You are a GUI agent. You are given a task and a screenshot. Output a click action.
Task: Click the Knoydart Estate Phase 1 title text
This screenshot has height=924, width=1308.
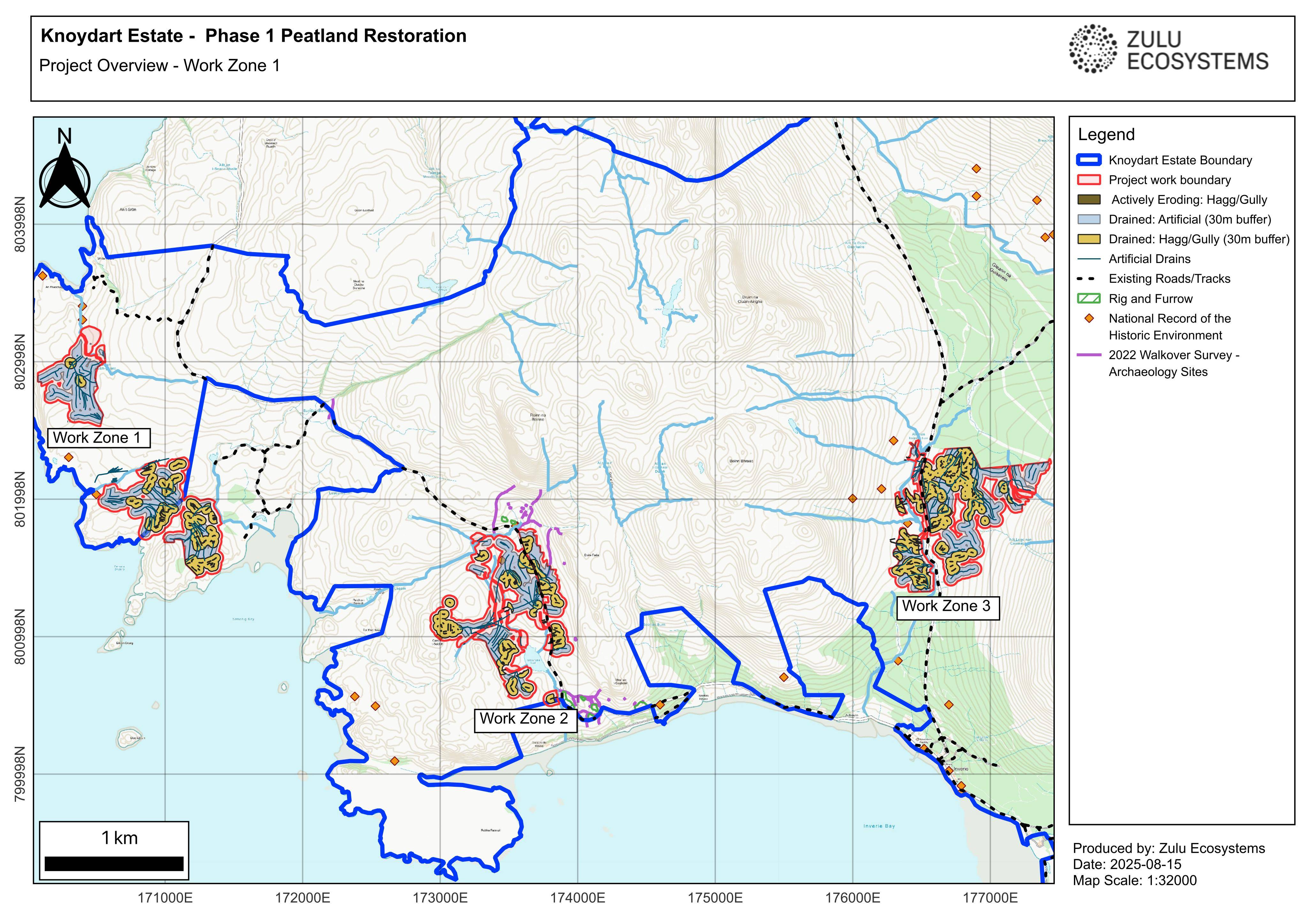coord(254,36)
